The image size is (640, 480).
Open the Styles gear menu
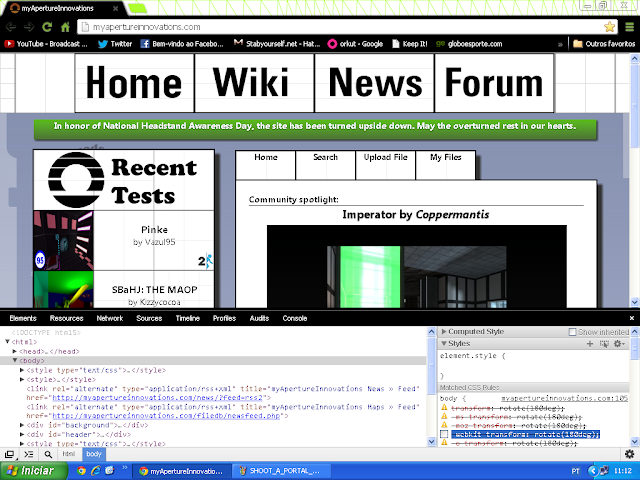619,344
